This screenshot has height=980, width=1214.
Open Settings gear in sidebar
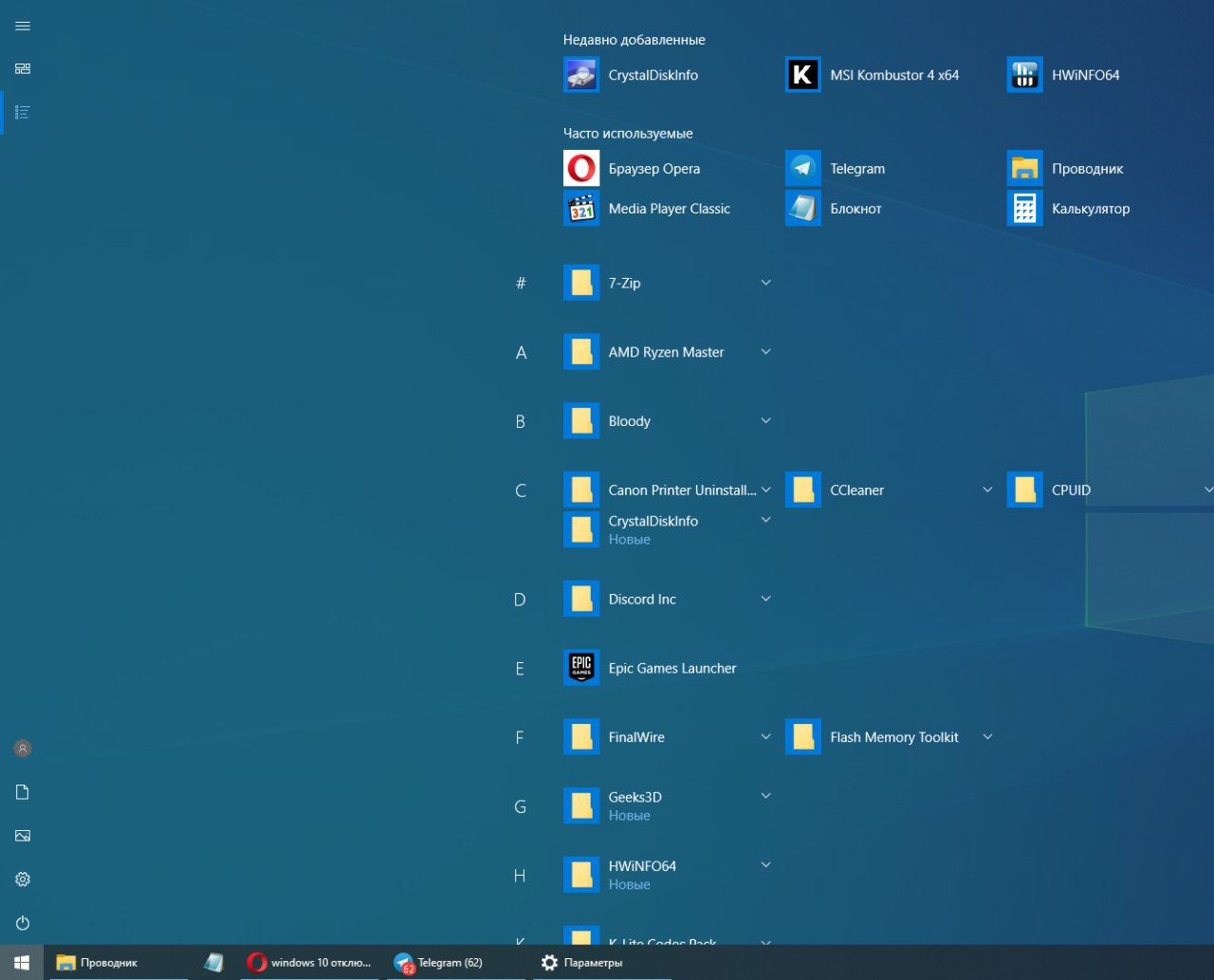click(23, 879)
